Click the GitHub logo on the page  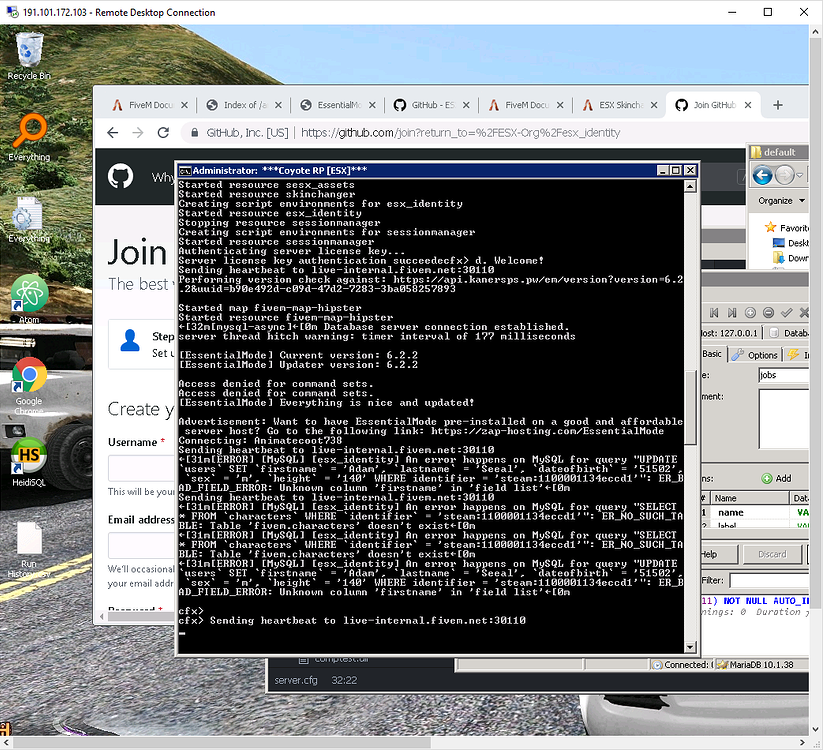click(x=119, y=175)
